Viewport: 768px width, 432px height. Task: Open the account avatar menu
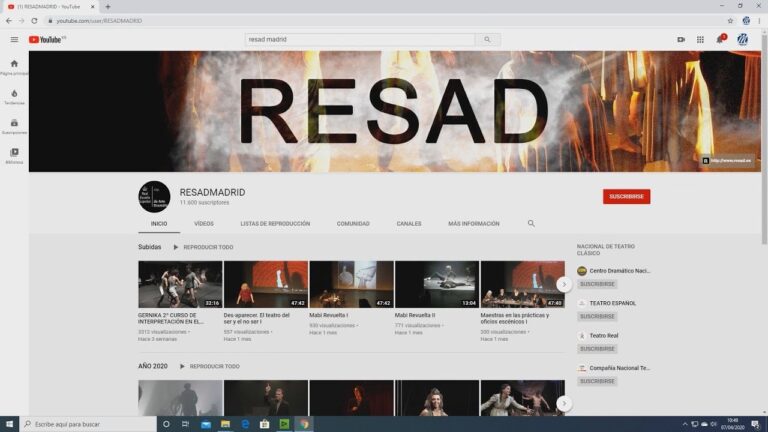(743, 40)
